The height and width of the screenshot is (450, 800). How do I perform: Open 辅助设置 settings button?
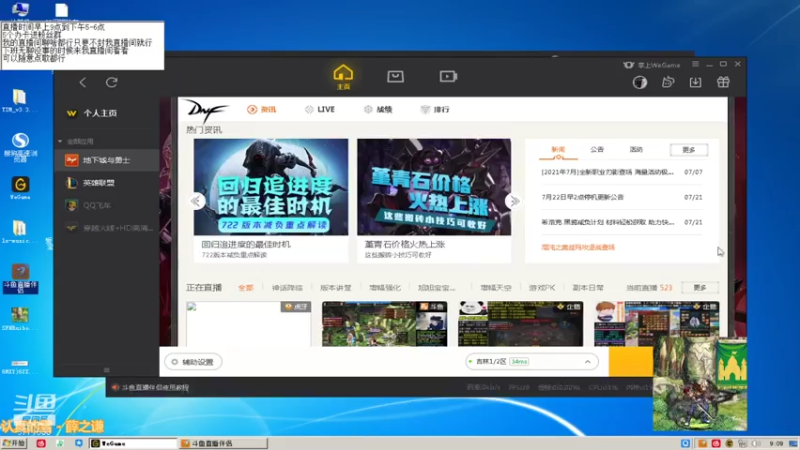tap(193, 362)
